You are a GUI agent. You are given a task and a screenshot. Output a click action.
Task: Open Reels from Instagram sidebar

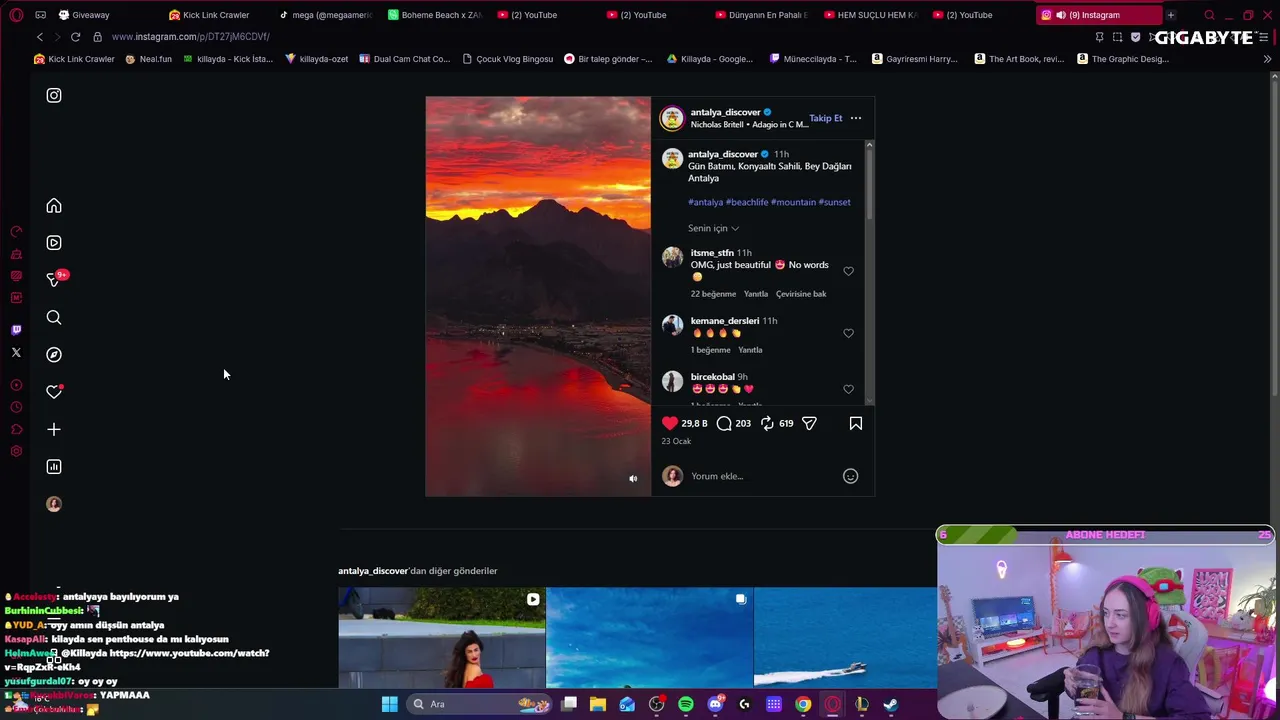(54, 243)
